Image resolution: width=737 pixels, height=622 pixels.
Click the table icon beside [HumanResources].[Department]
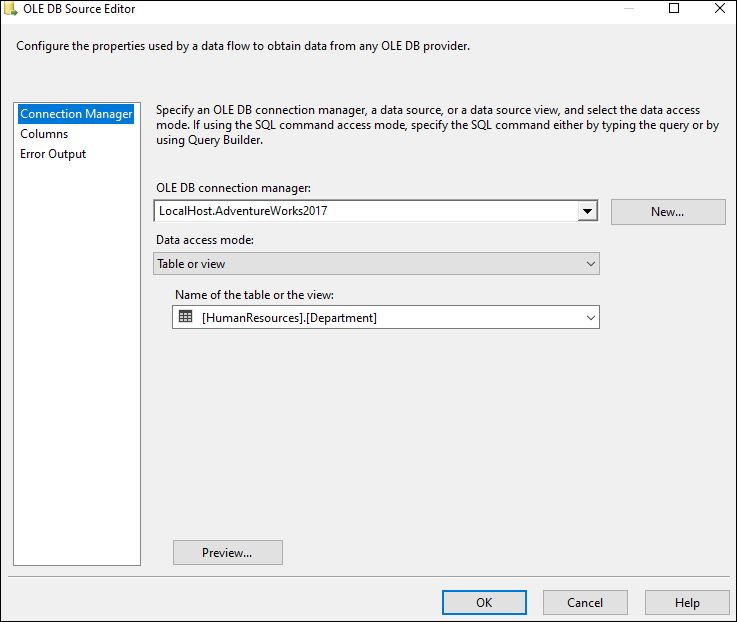pyautogui.click(x=186, y=317)
